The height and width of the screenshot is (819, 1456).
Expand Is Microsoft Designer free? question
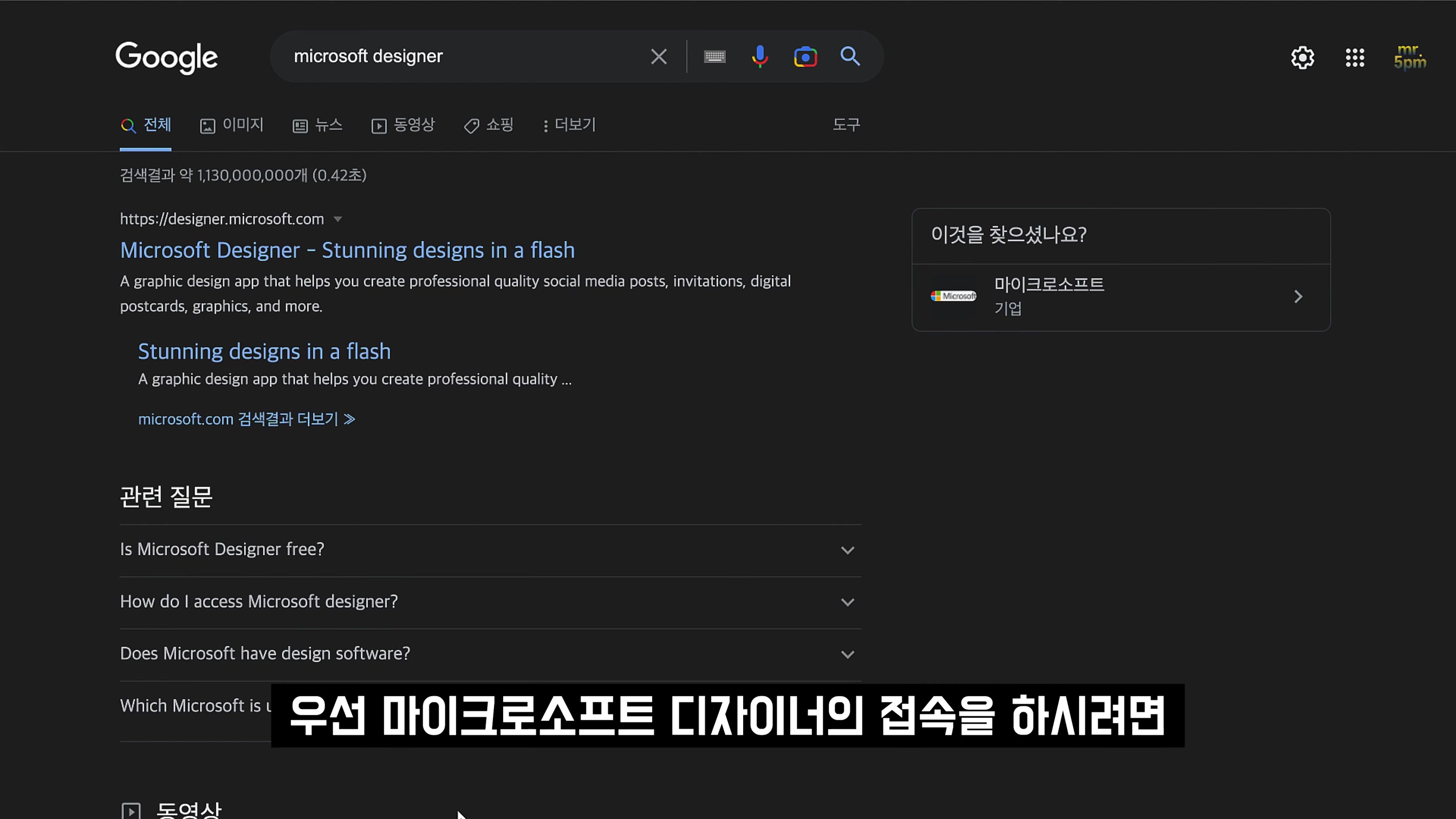pyautogui.click(x=490, y=550)
